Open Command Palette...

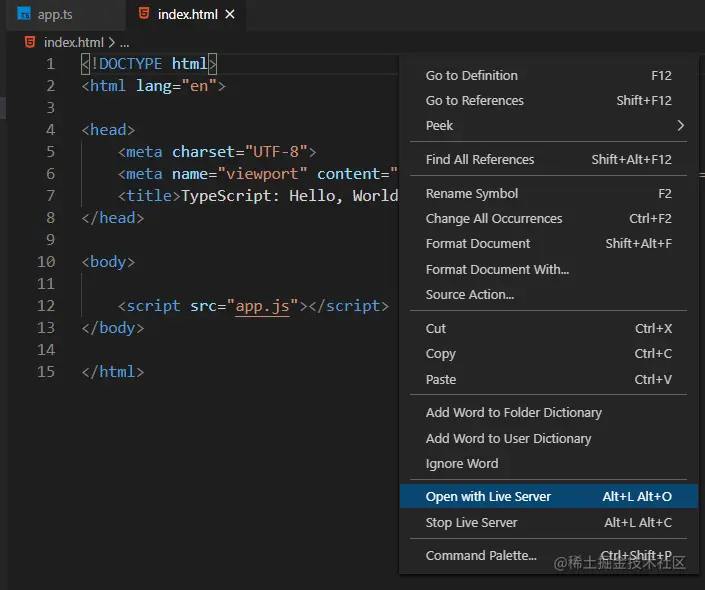[x=549, y=556]
